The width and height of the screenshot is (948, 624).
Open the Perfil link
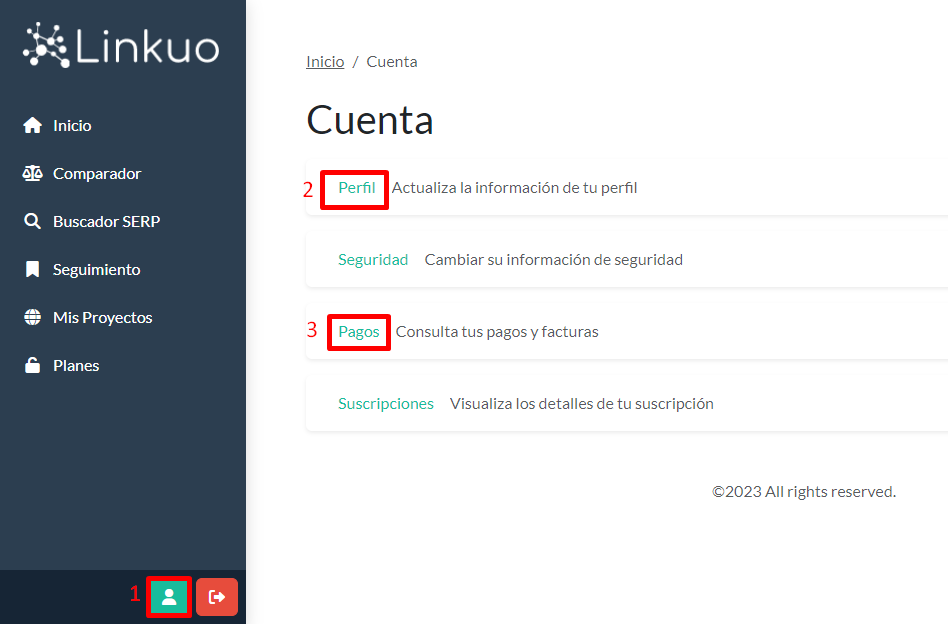[357, 188]
